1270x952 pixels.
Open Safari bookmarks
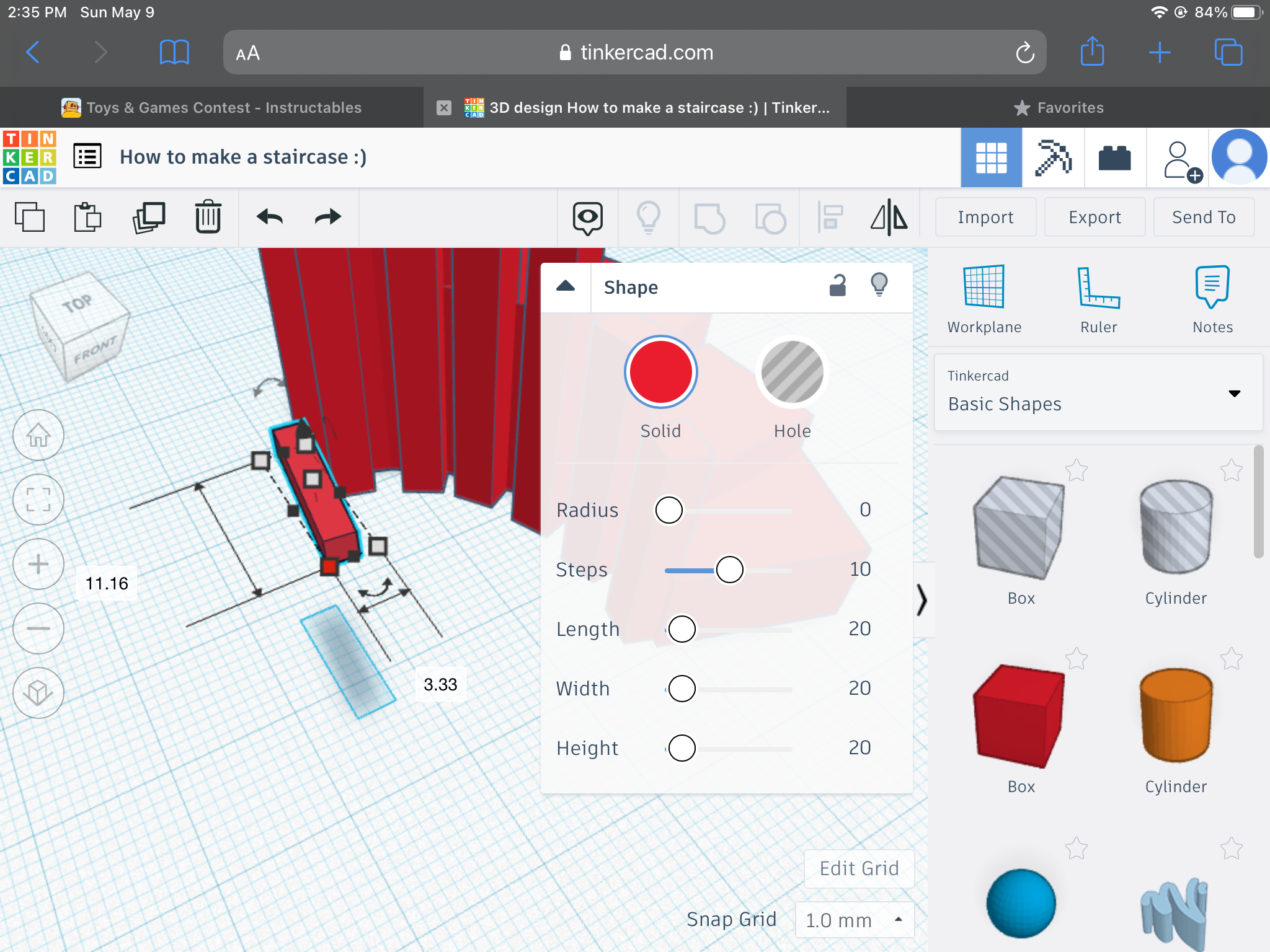click(174, 52)
